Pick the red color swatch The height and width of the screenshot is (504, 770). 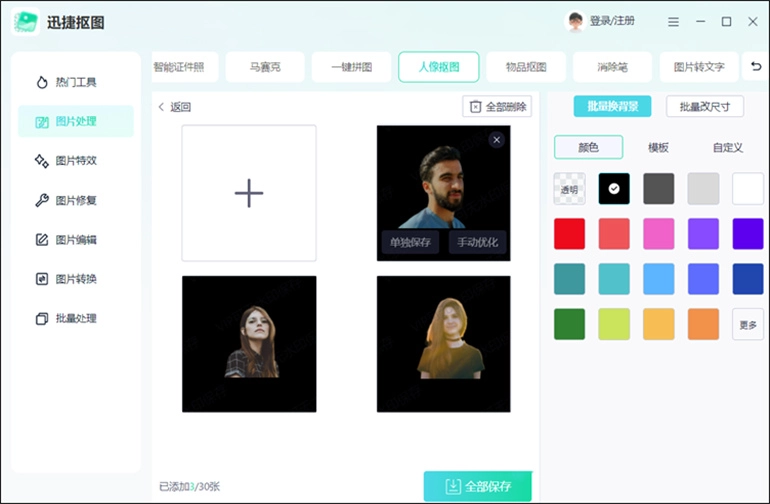(570, 234)
